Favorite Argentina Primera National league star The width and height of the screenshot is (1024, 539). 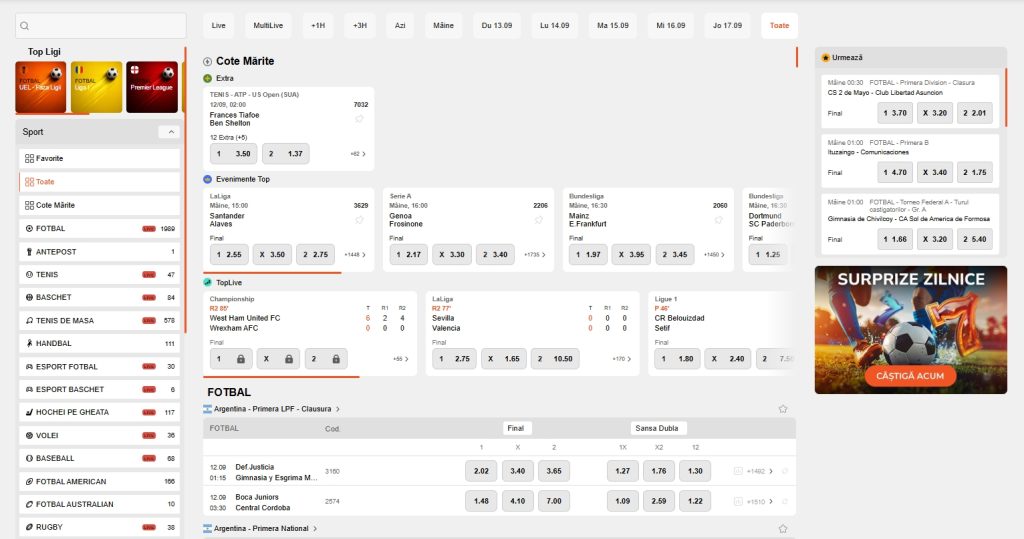pyautogui.click(x=782, y=529)
